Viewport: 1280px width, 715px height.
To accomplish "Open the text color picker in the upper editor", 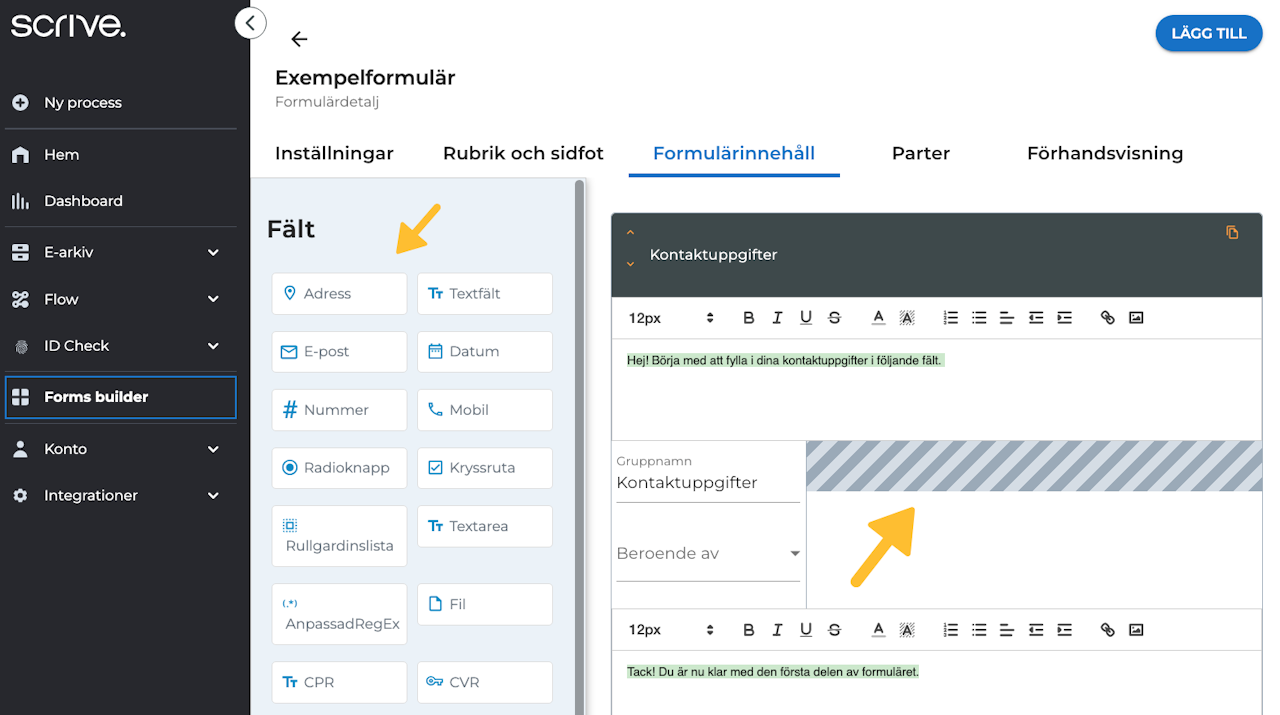I will pyautogui.click(x=878, y=318).
